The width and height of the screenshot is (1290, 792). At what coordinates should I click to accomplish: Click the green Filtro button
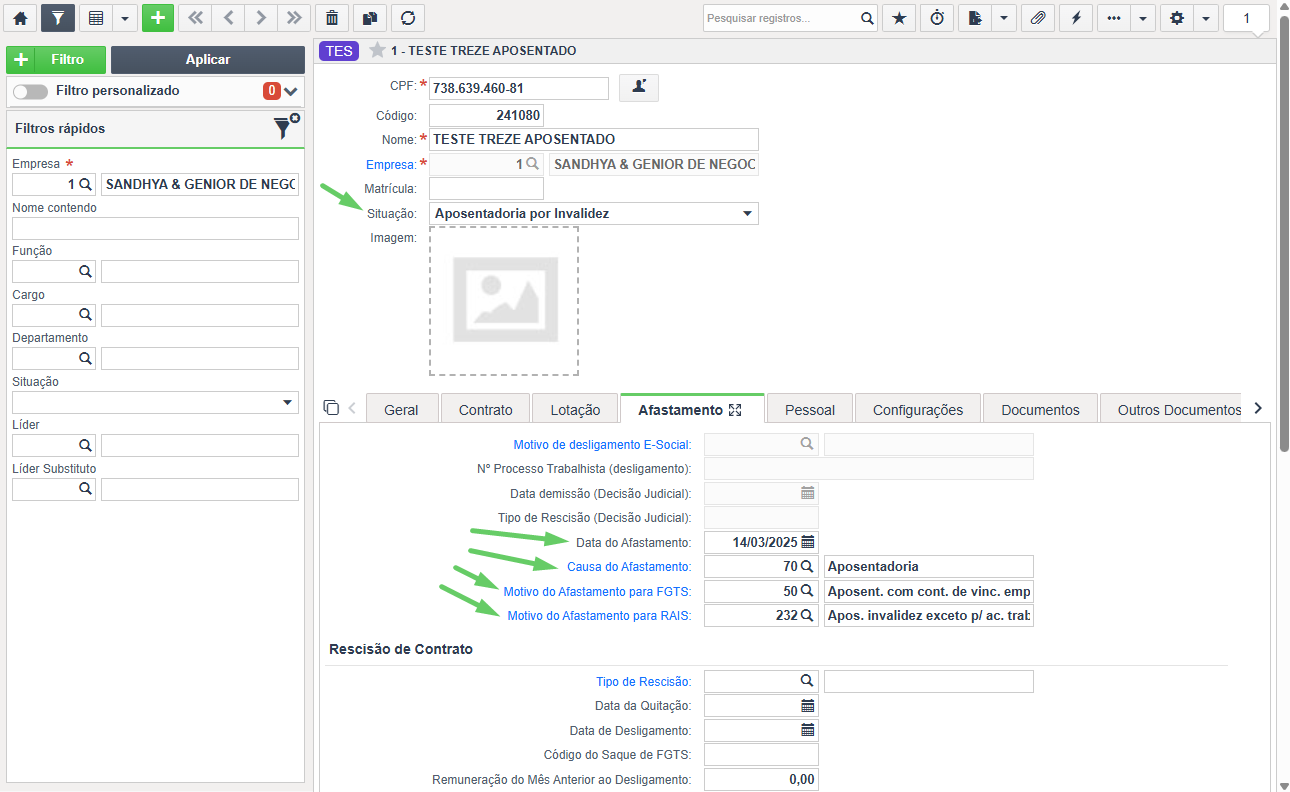coord(56,60)
